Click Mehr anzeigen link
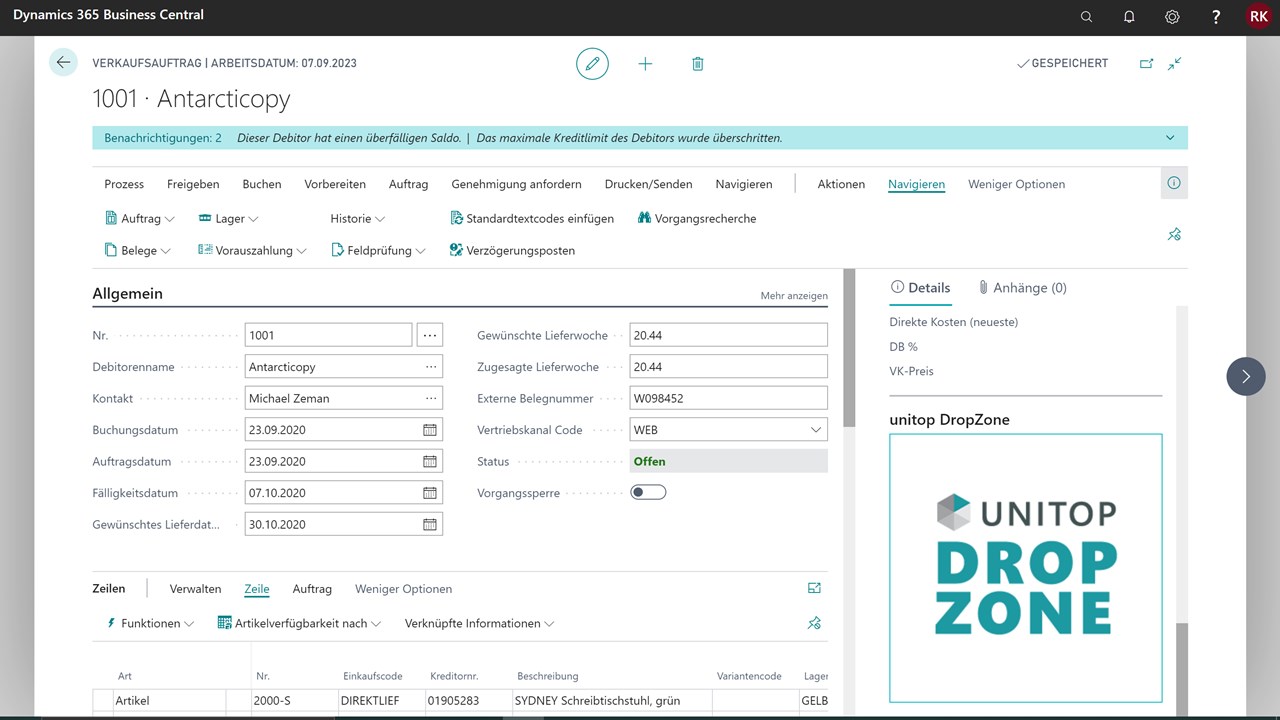The width and height of the screenshot is (1280, 720). pos(794,296)
